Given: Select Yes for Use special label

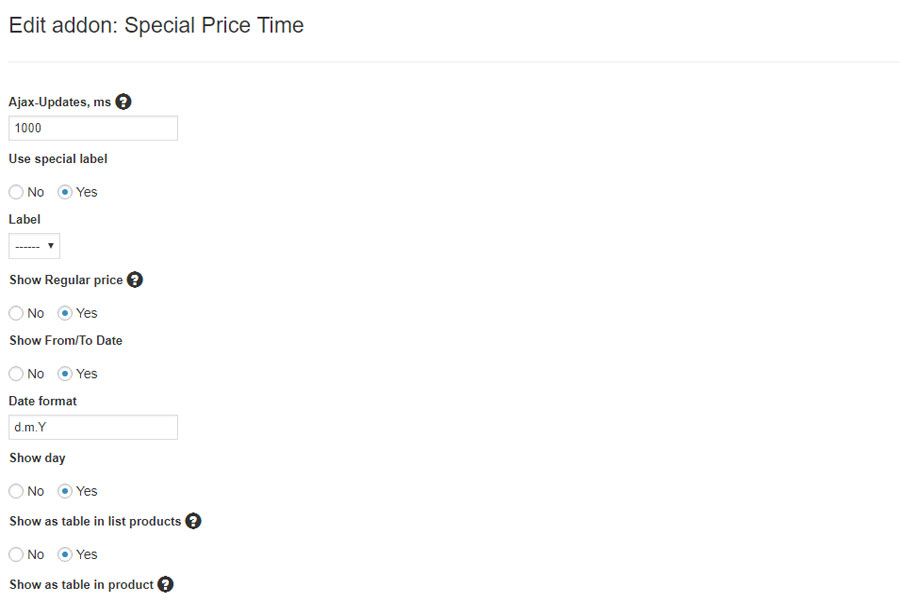Looking at the screenshot, I should tap(66, 192).
